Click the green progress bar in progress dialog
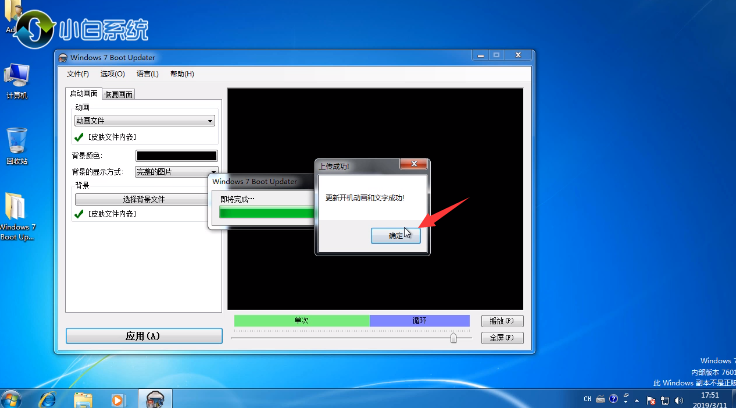 click(x=267, y=213)
